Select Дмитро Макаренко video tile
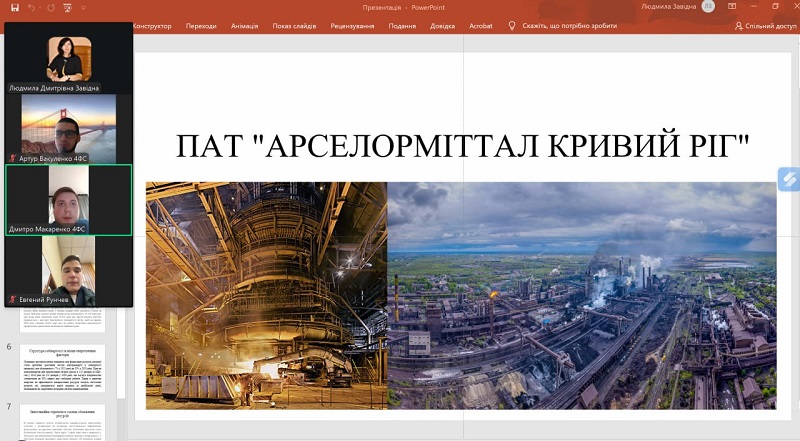This screenshot has height=441, width=800. coord(69,200)
